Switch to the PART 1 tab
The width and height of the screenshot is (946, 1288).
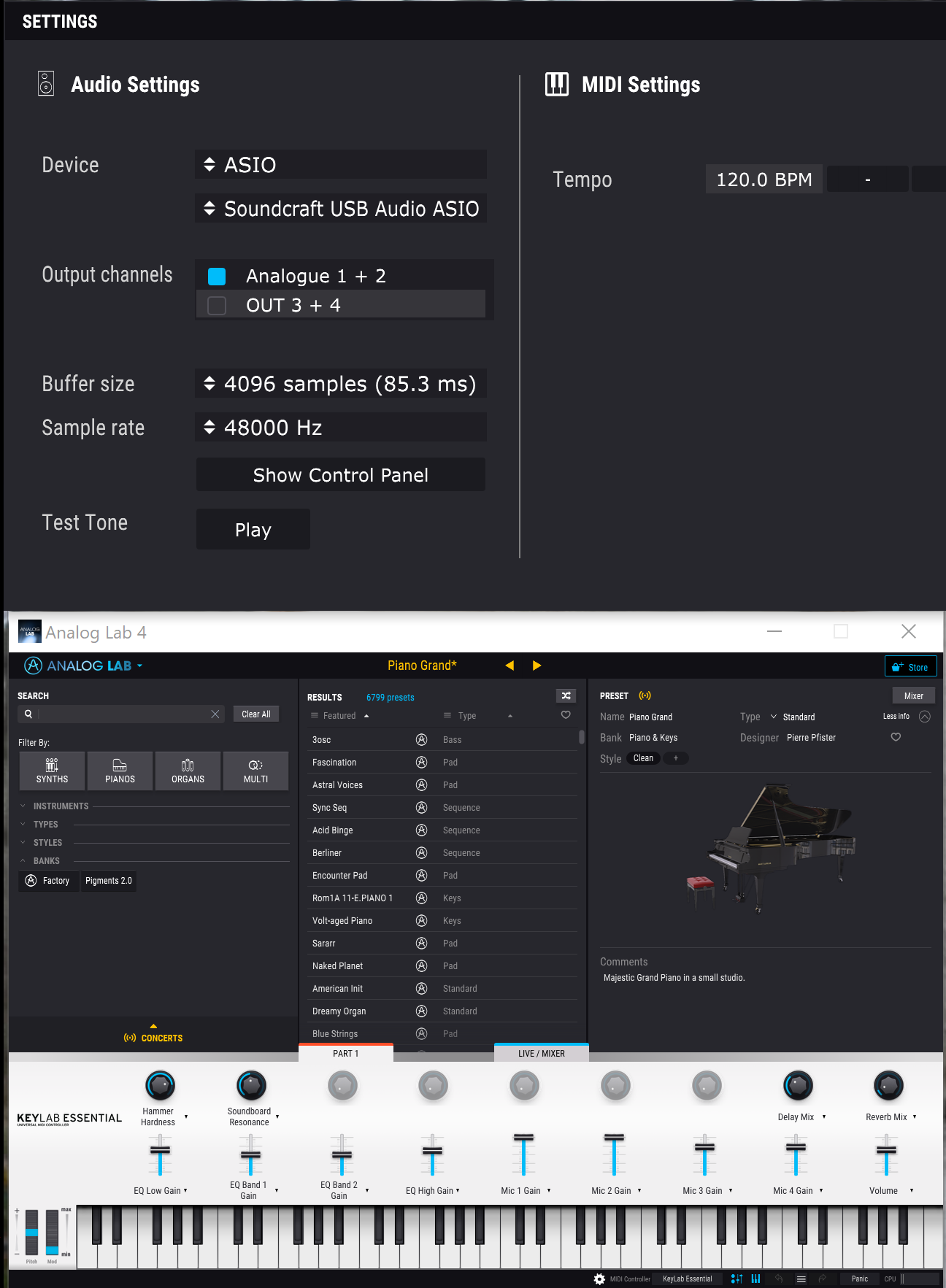[346, 1053]
